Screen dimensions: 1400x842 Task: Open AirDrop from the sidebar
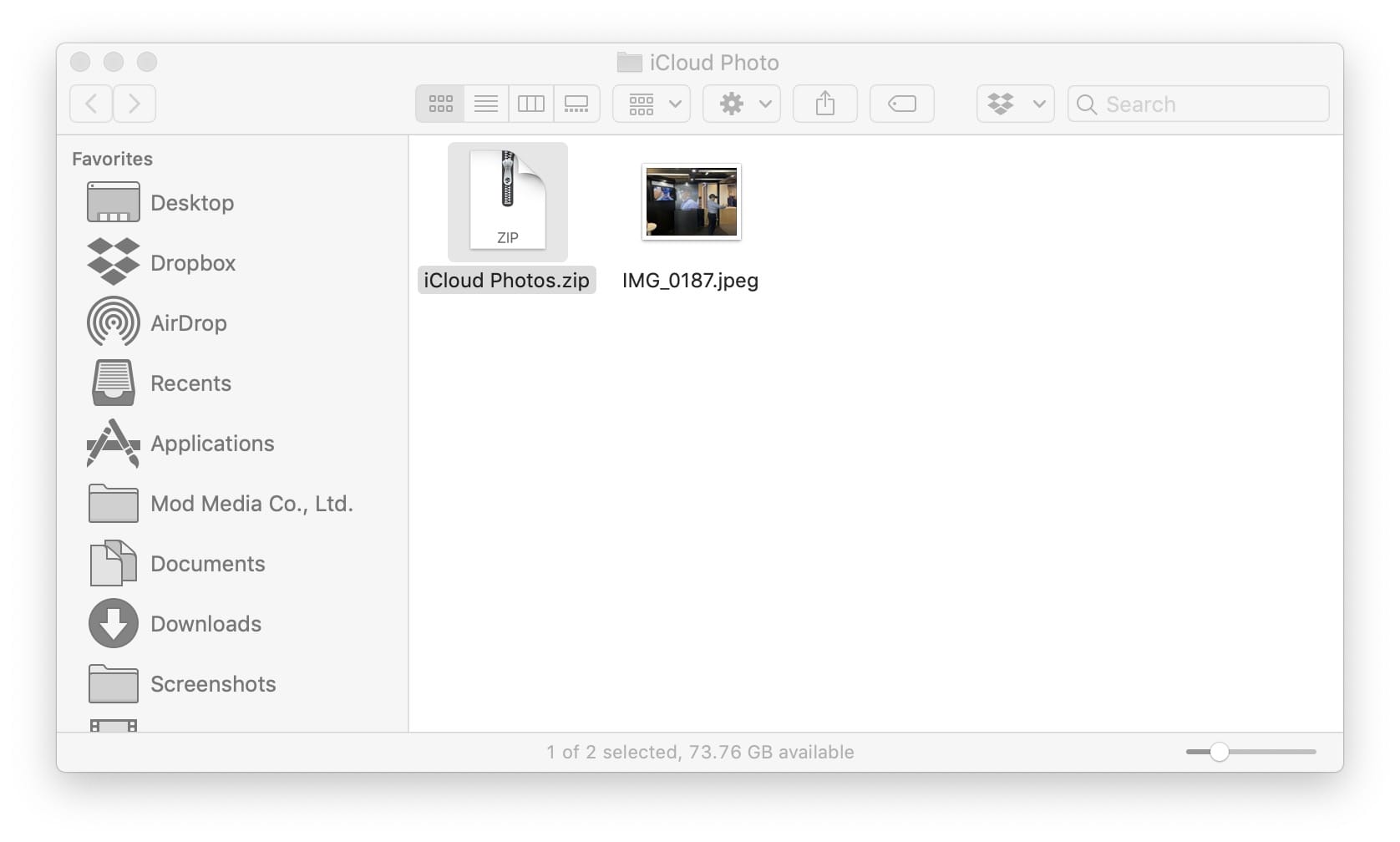188,323
